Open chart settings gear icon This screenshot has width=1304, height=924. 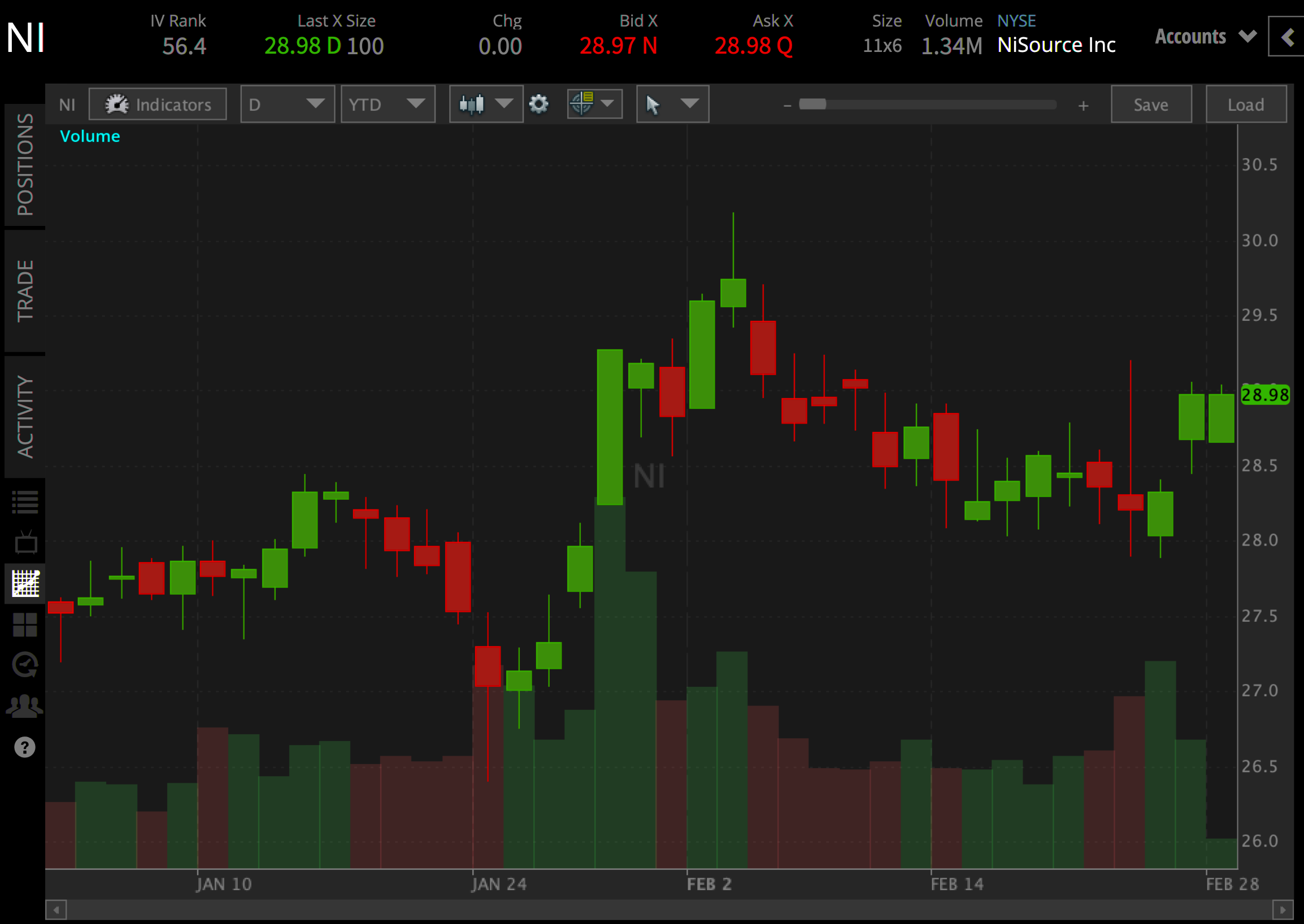[x=538, y=104]
